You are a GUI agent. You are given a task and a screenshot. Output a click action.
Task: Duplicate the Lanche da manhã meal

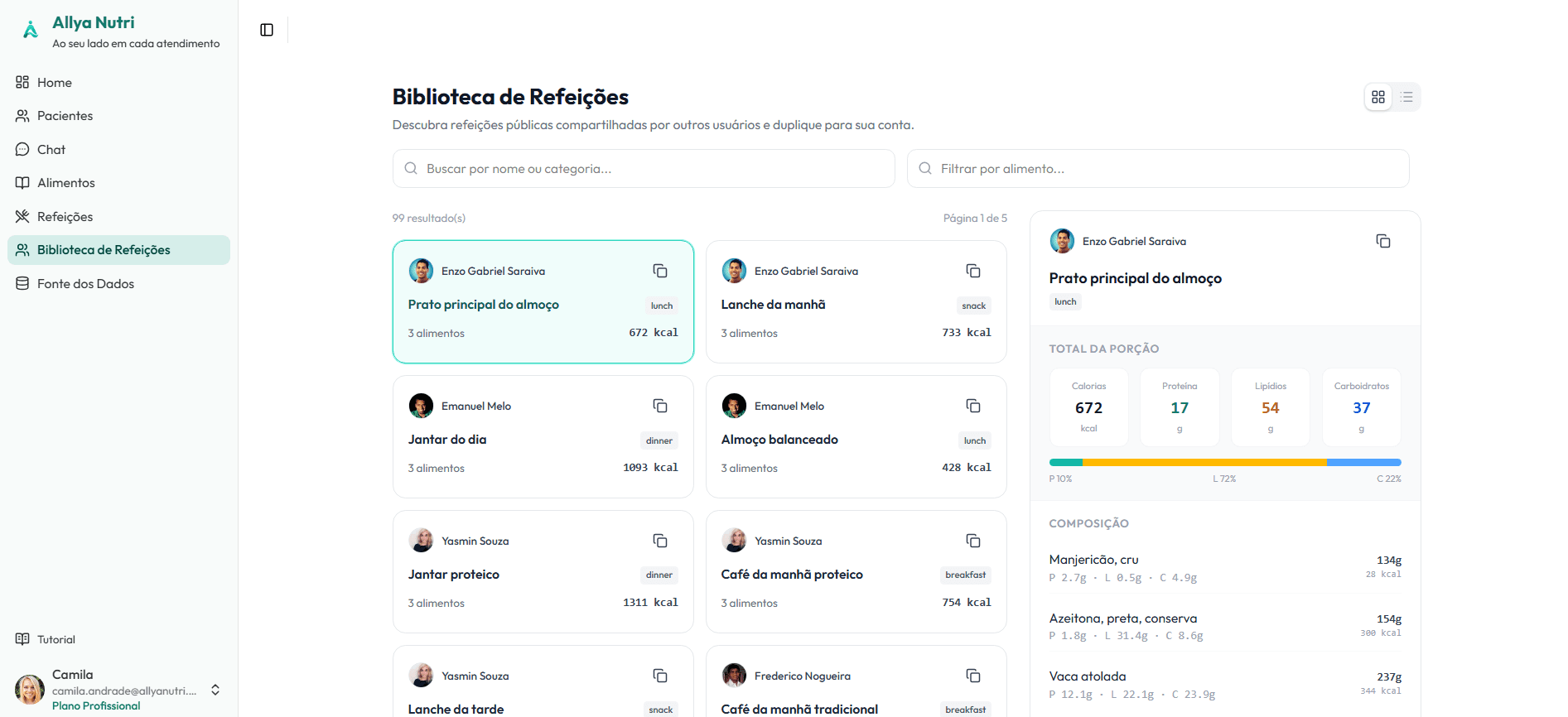click(973, 271)
